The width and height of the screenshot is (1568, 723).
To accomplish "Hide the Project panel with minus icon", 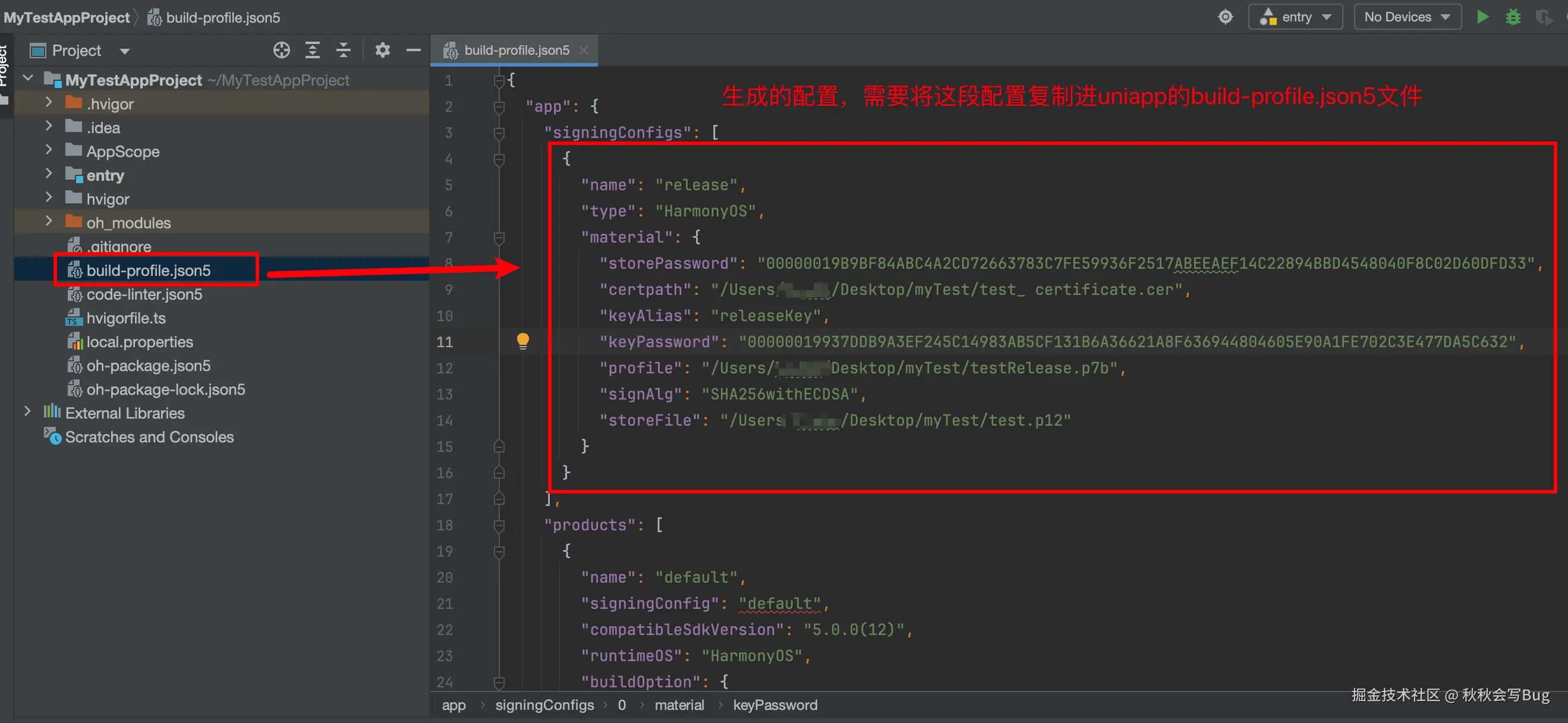I will [x=413, y=51].
